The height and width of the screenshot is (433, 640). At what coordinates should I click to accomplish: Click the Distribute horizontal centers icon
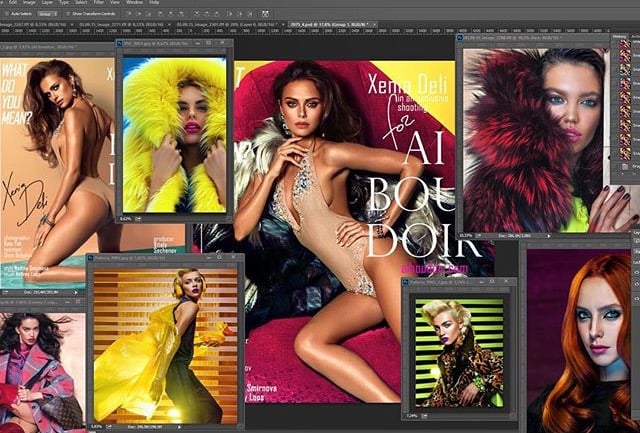[x=240, y=14]
